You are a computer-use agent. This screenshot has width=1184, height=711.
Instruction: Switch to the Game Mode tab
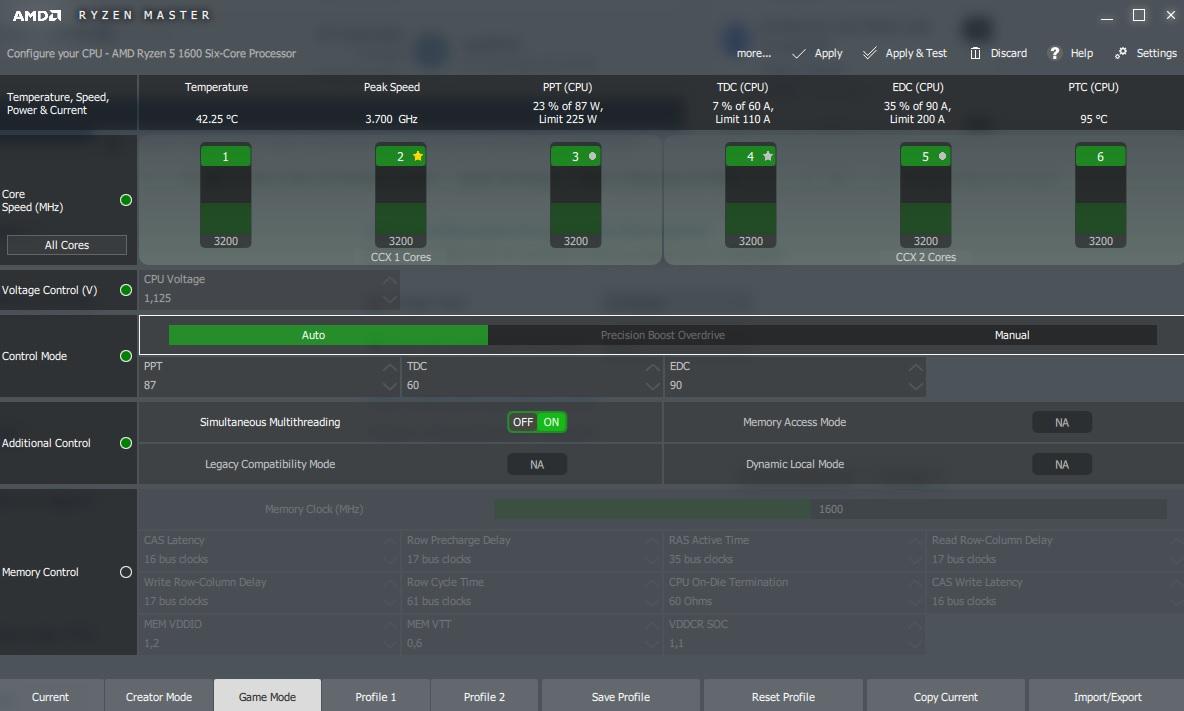pos(267,697)
